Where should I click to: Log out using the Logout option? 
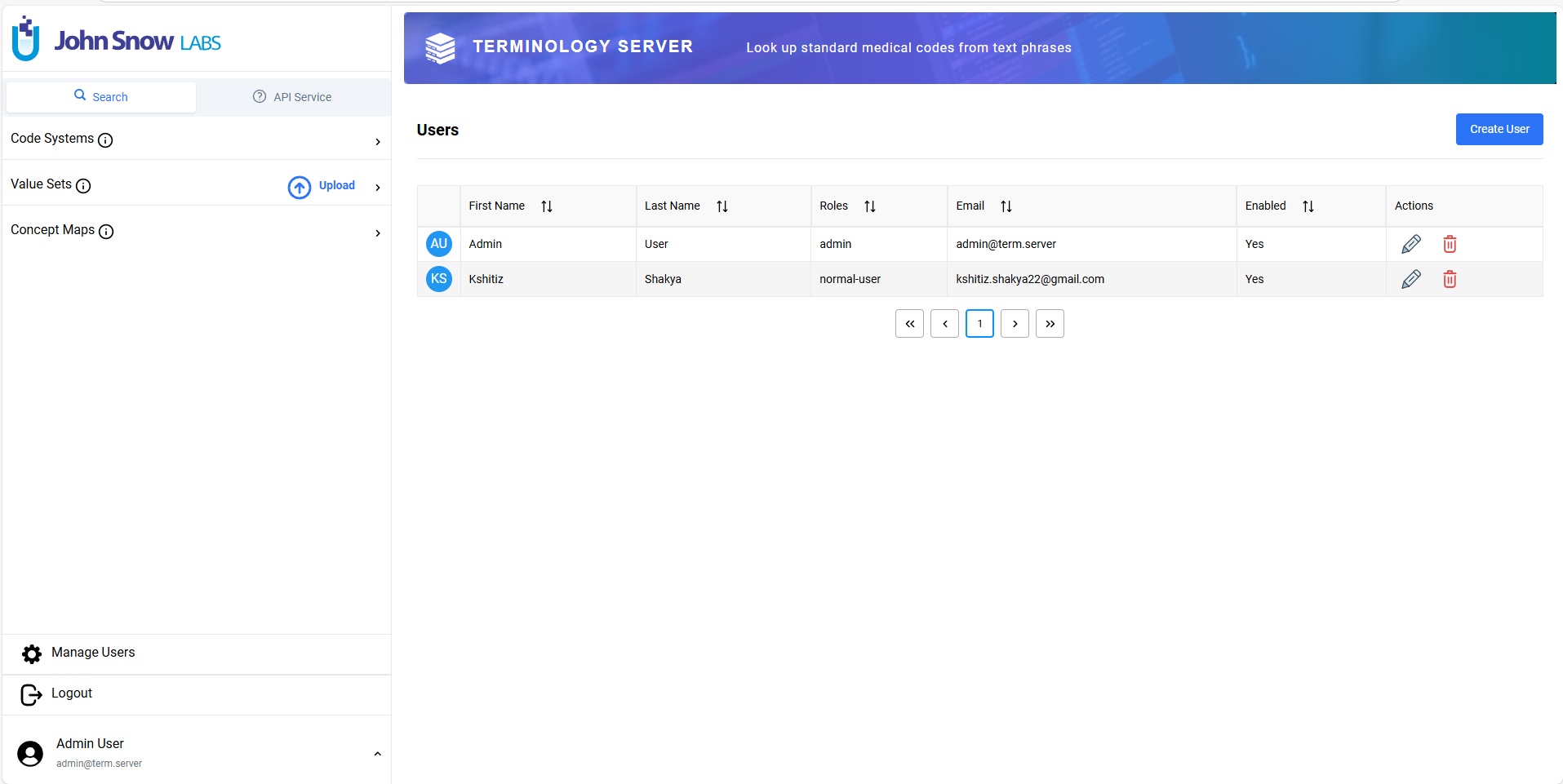coord(71,693)
